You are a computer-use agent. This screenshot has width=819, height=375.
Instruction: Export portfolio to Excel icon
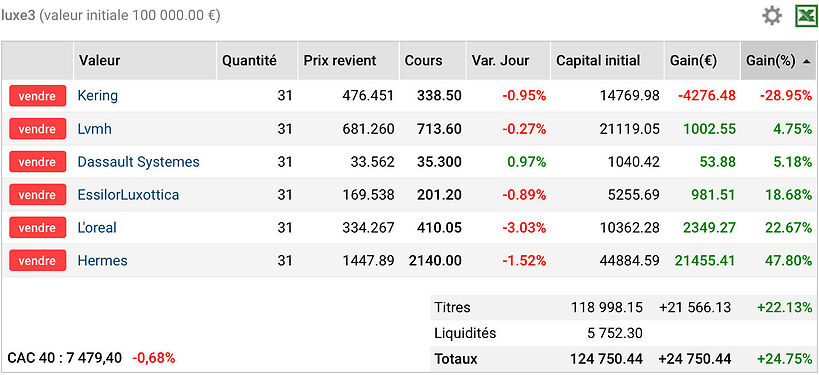806,16
